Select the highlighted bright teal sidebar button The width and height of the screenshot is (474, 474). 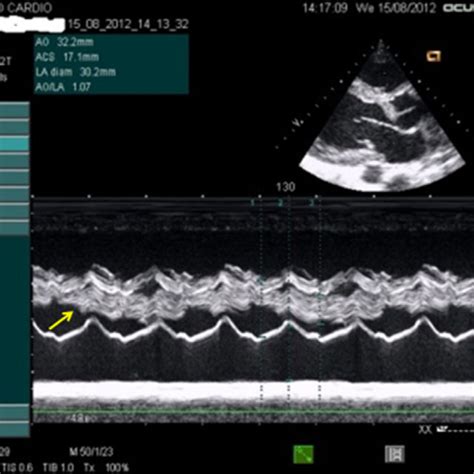15,144
